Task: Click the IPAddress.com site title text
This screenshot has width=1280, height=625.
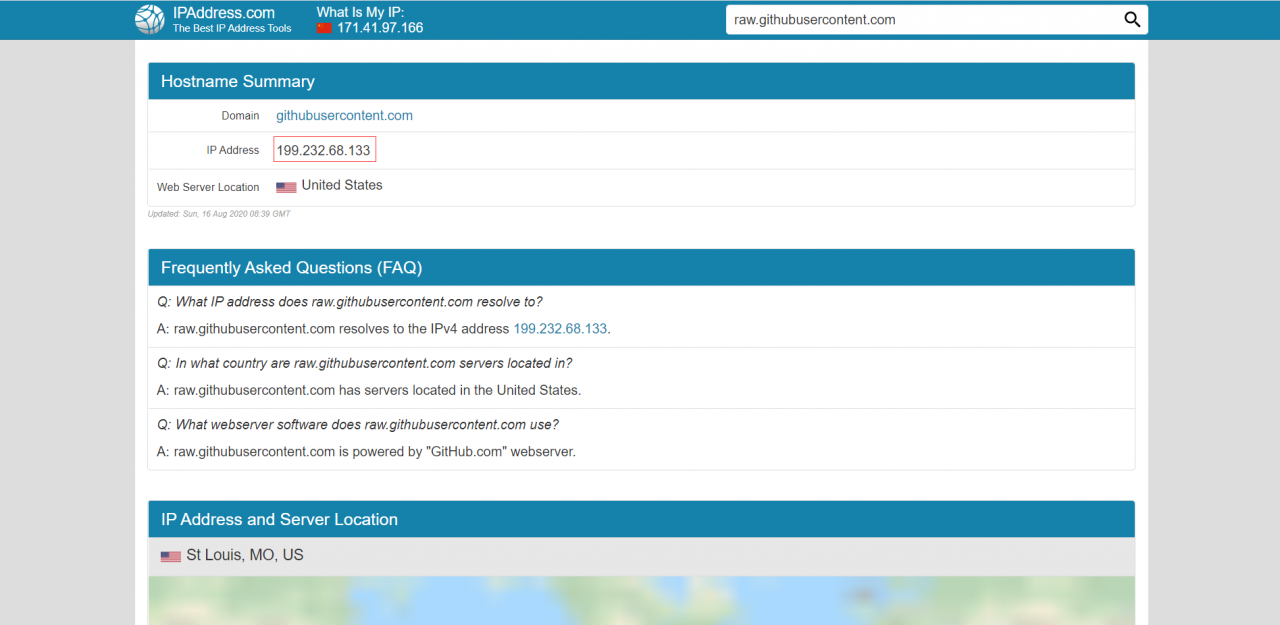Action: 223,13
